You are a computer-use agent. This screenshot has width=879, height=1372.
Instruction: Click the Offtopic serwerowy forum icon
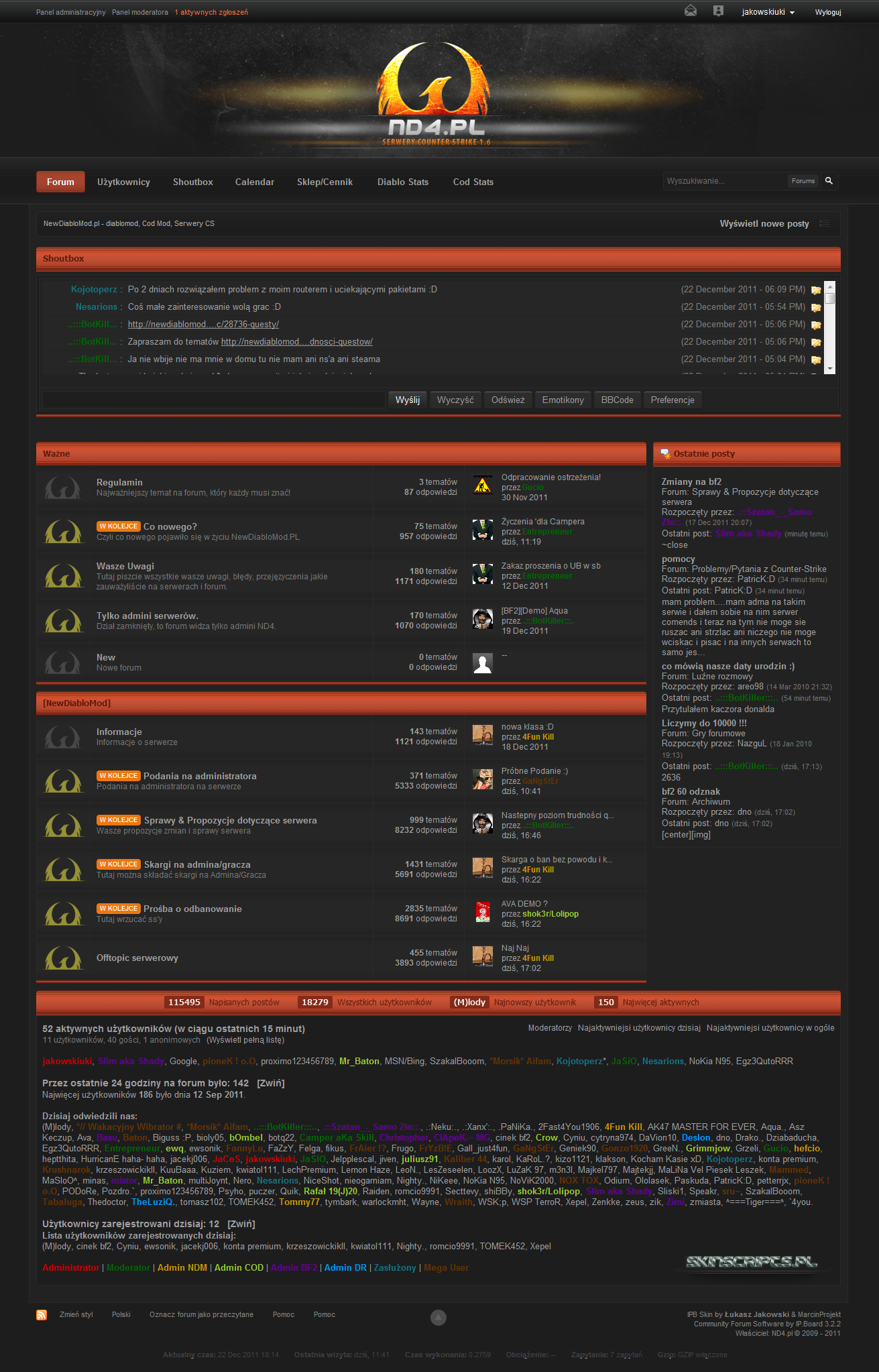tap(63, 958)
